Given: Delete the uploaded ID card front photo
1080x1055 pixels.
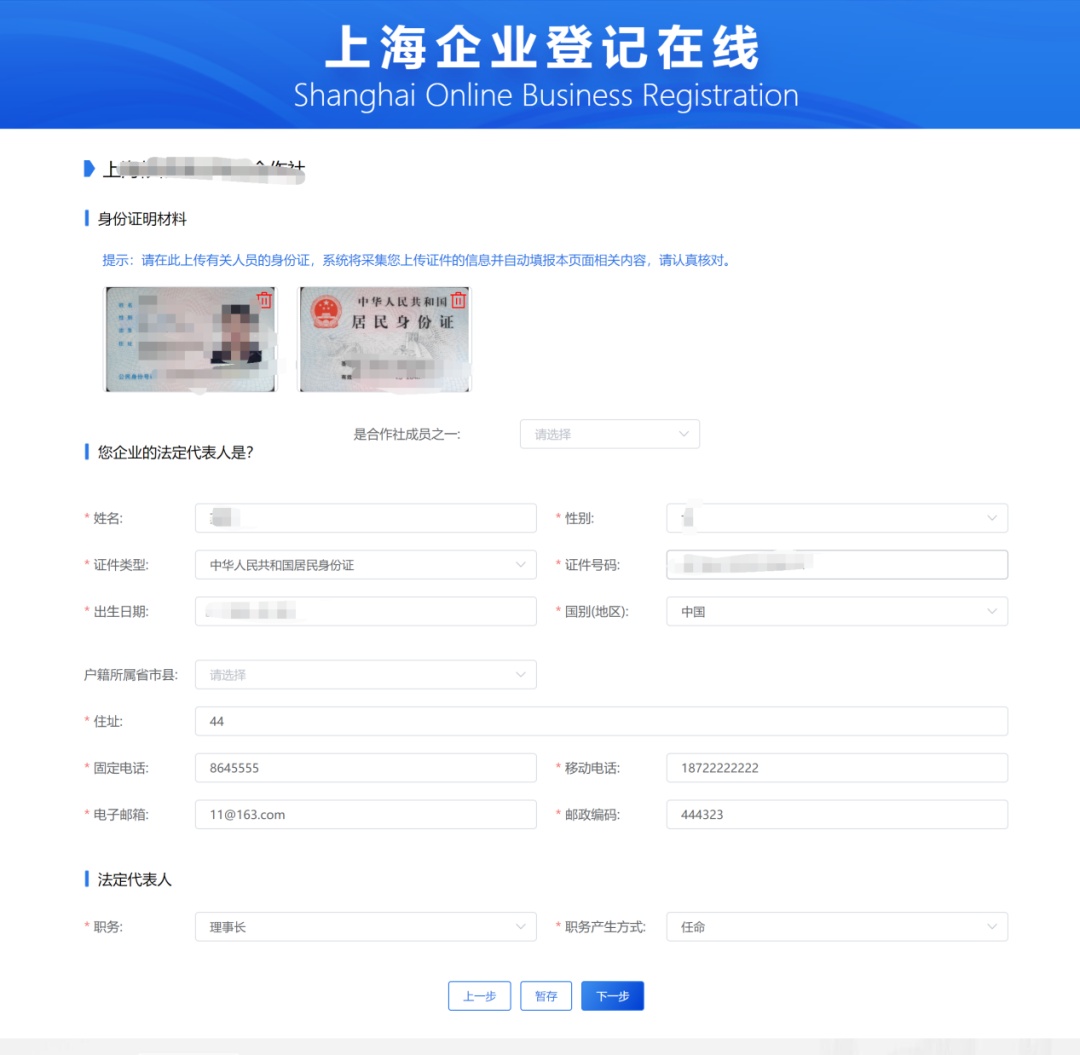Looking at the screenshot, I should pyautogui.click(x=265, y=300).
